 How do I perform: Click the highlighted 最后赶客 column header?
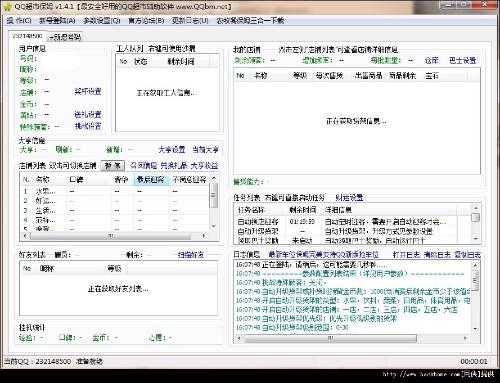(151, 180)
